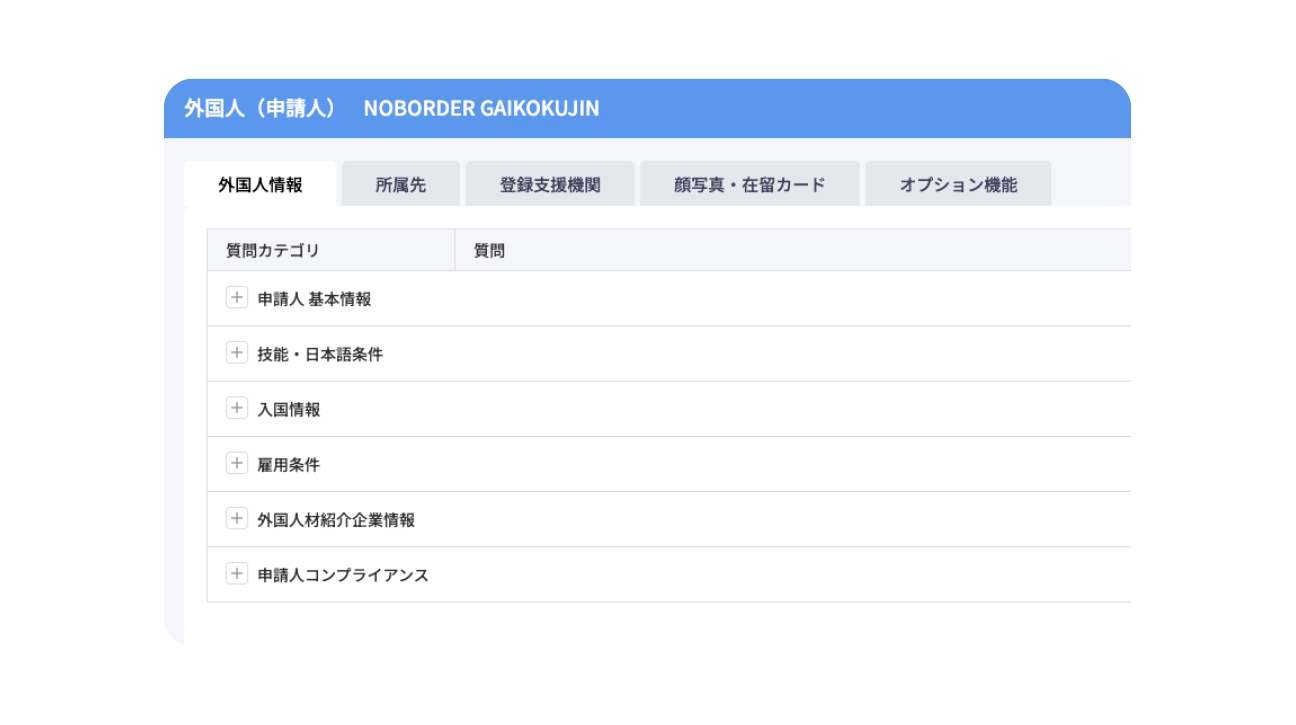Click plus icon beside 外国人材紹介企業情報
1296x725 pixels.
[236, 519]
